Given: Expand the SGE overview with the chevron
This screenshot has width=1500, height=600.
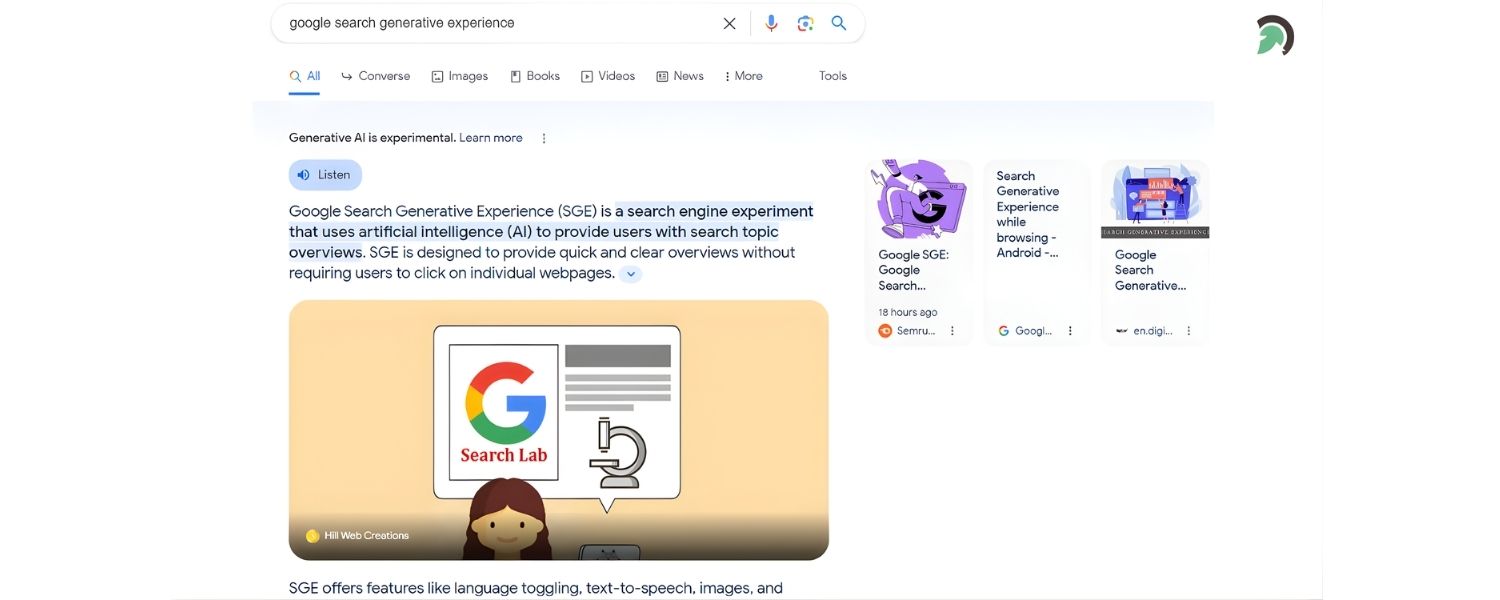Looking at the screenshot, I should [631, 273].
